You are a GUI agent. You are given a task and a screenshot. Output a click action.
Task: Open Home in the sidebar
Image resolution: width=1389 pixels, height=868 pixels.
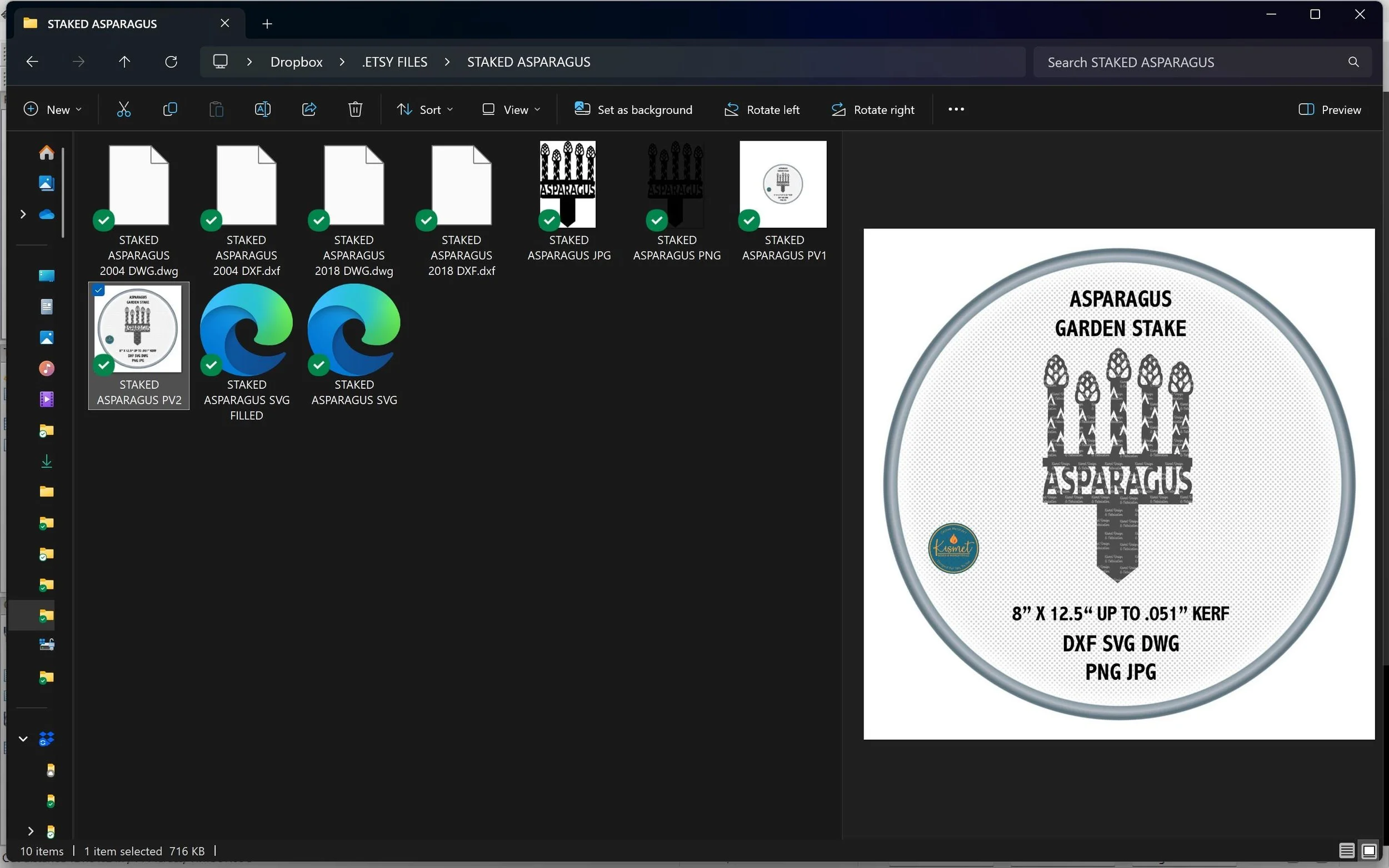47,153
